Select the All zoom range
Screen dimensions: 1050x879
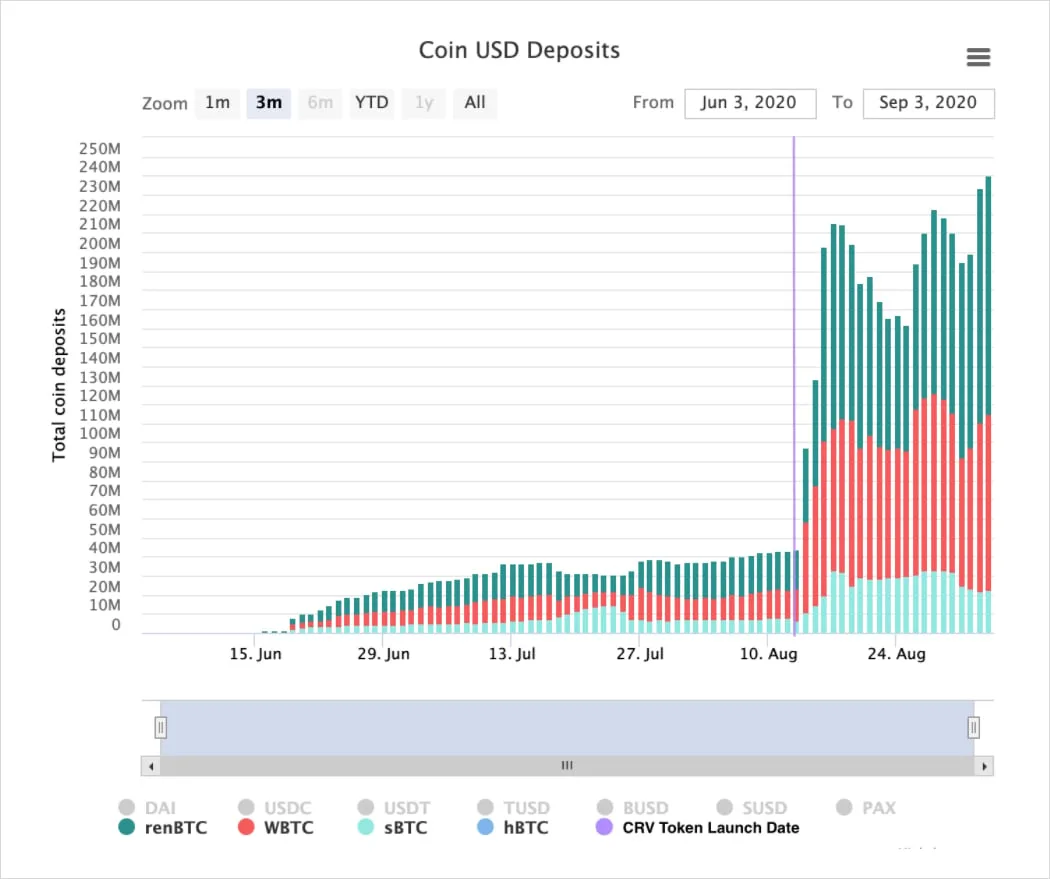(475, 103)
